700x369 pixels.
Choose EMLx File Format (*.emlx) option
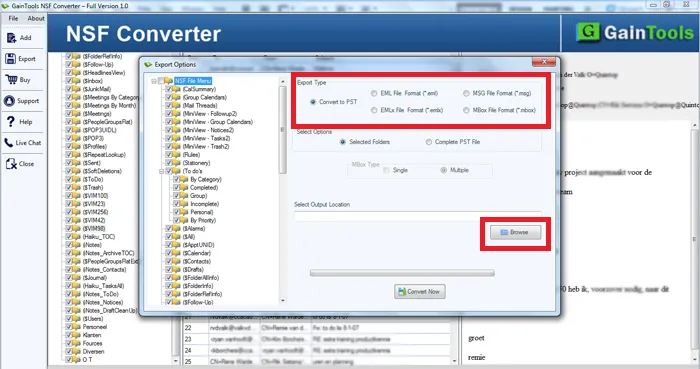(x=374, y=110)
